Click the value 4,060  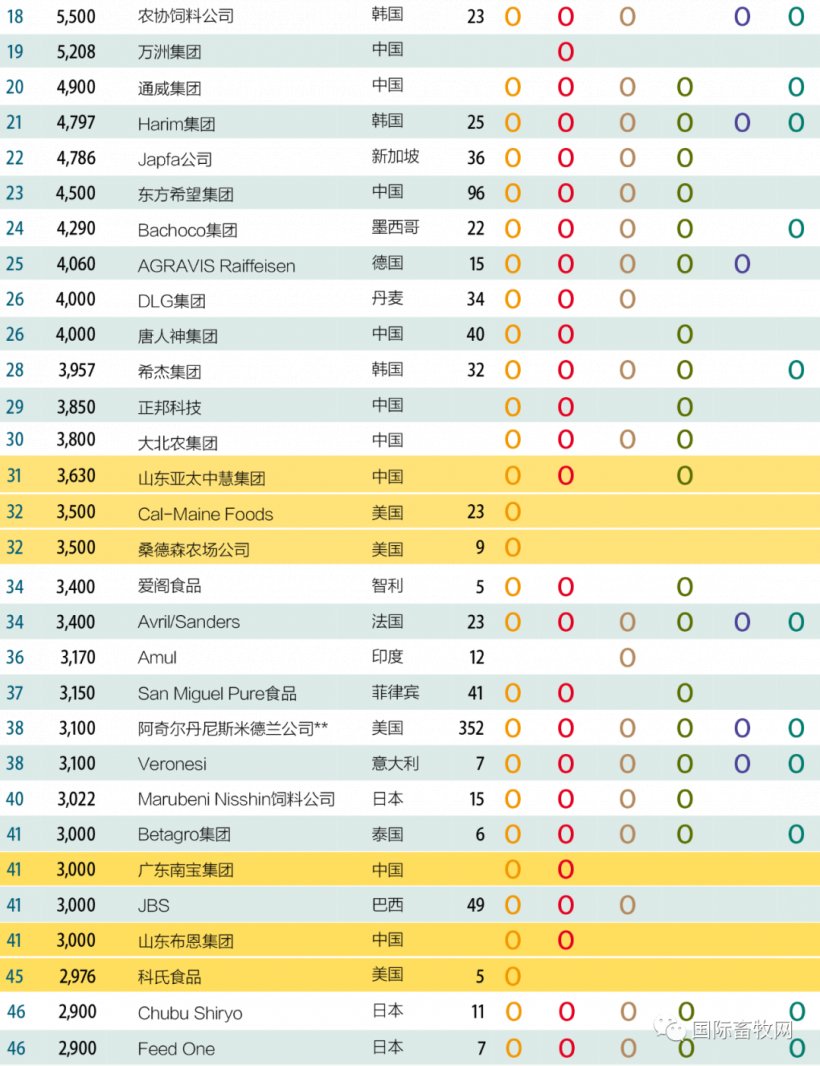coord(76,264)
